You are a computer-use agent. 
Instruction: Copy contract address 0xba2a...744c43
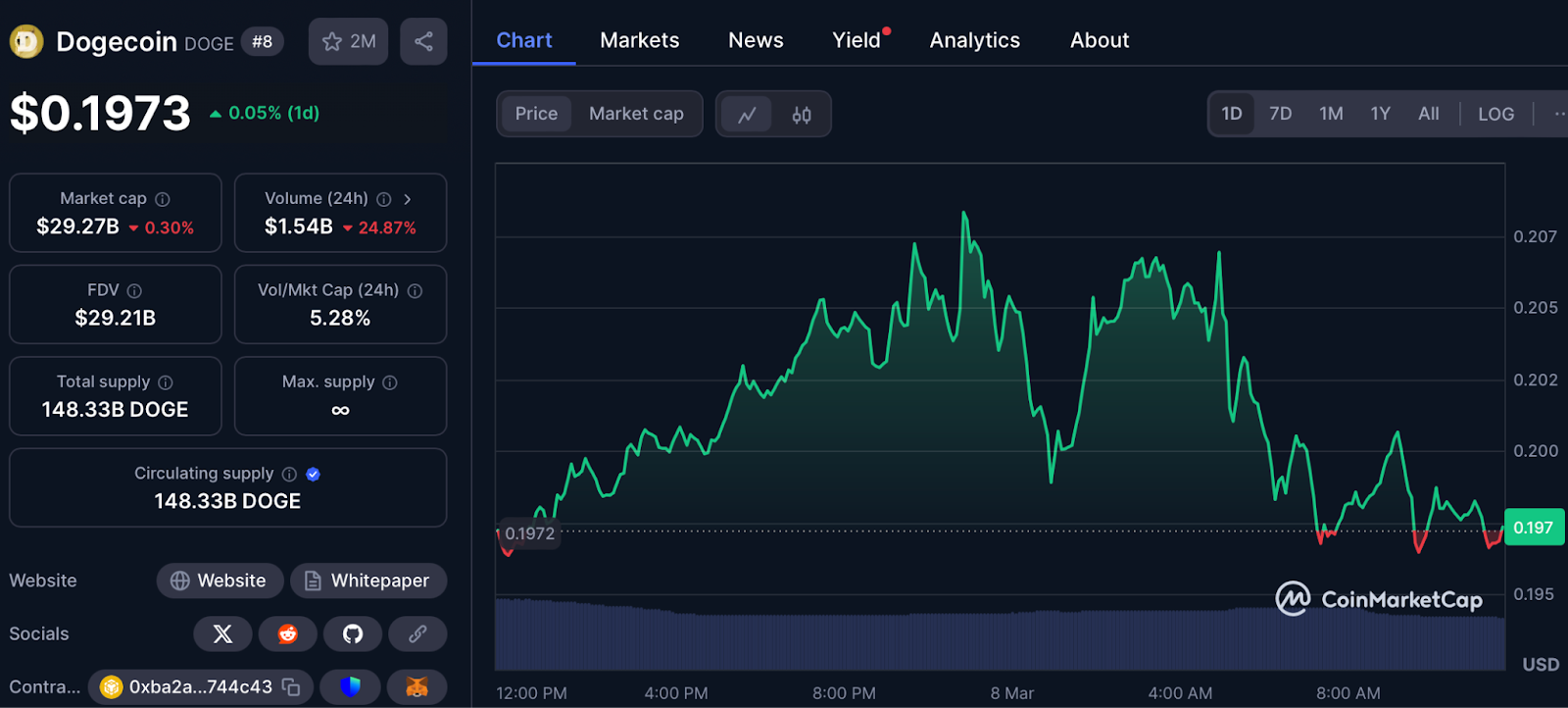click(291, 687)
